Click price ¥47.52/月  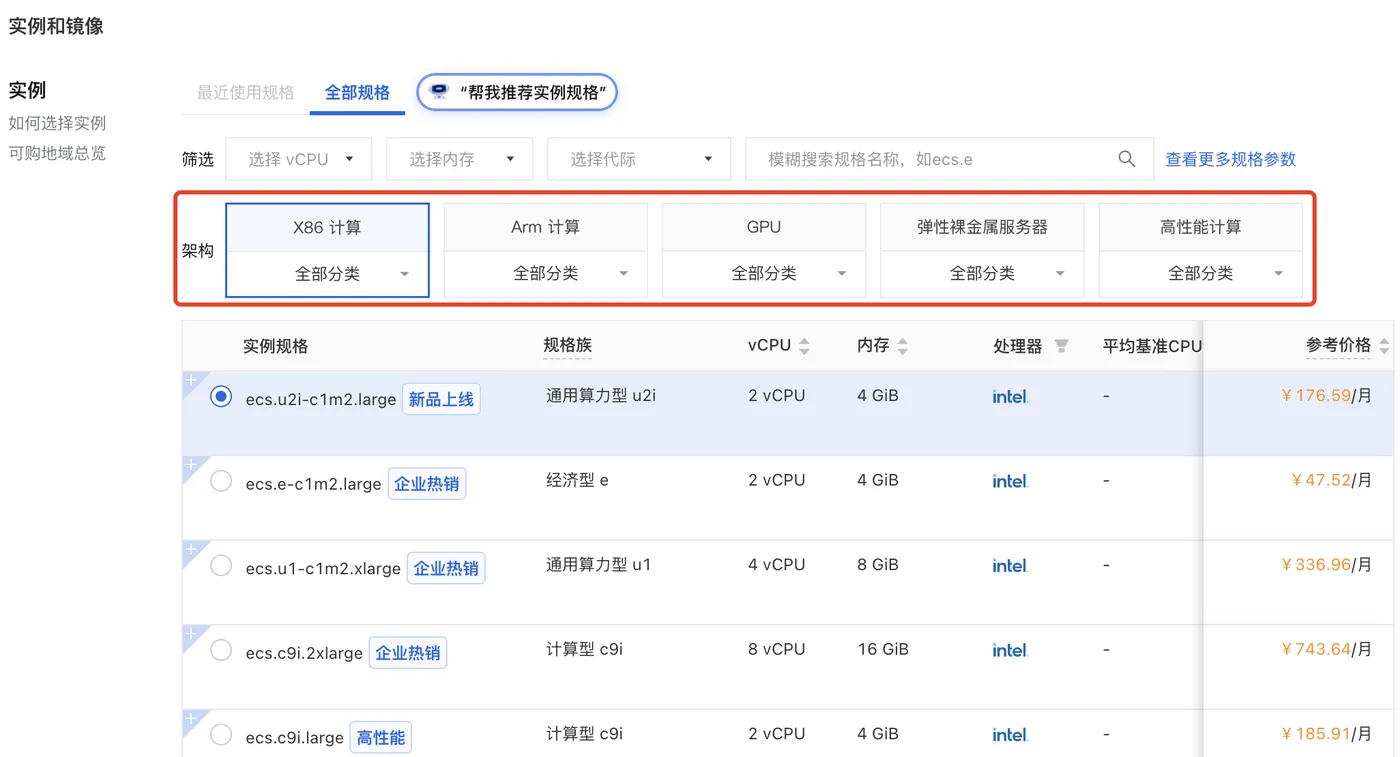1331,481
